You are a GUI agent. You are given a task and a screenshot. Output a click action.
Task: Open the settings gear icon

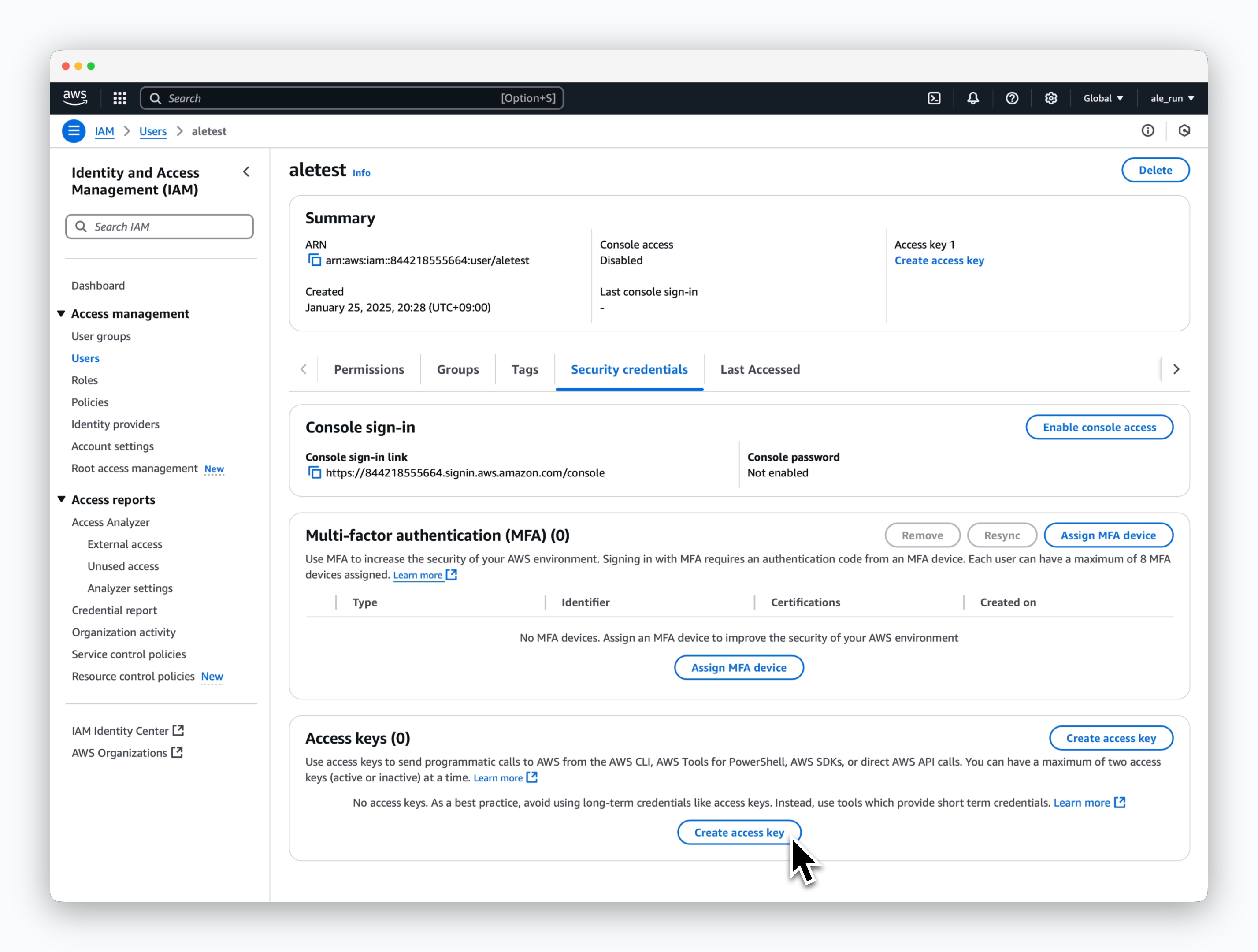pyautogui.click(x=1050, y=98)
